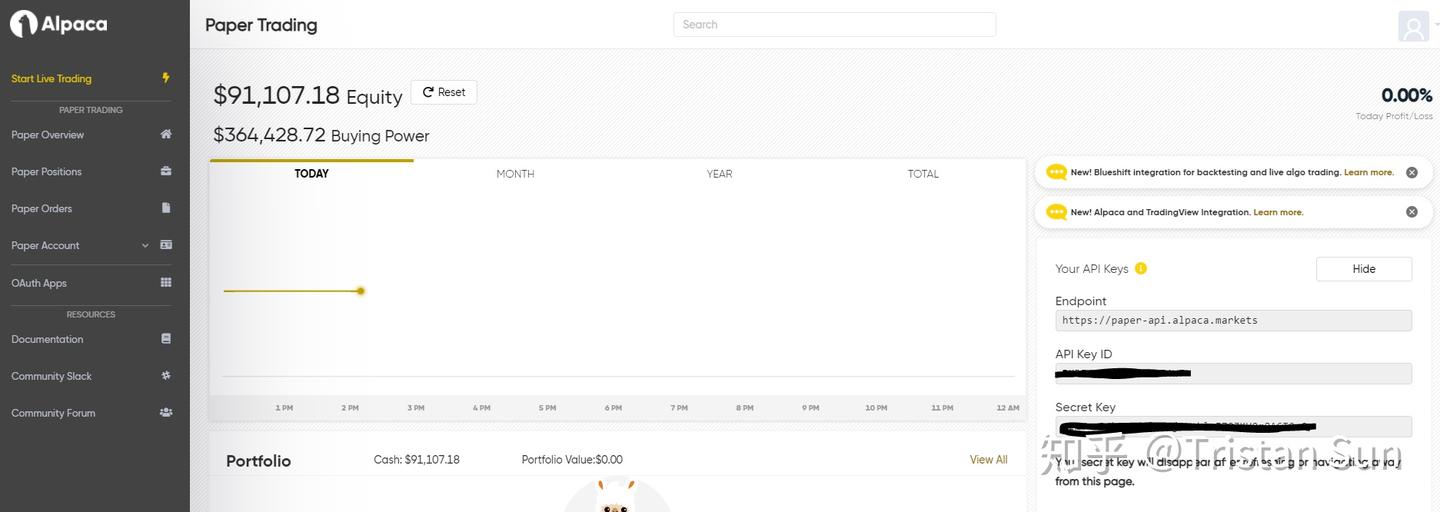Image resolution: width=1440 pixels, height=512 pixels.
Task: Click the Paper Positions briefcase icon
Action: pos(166,171)
